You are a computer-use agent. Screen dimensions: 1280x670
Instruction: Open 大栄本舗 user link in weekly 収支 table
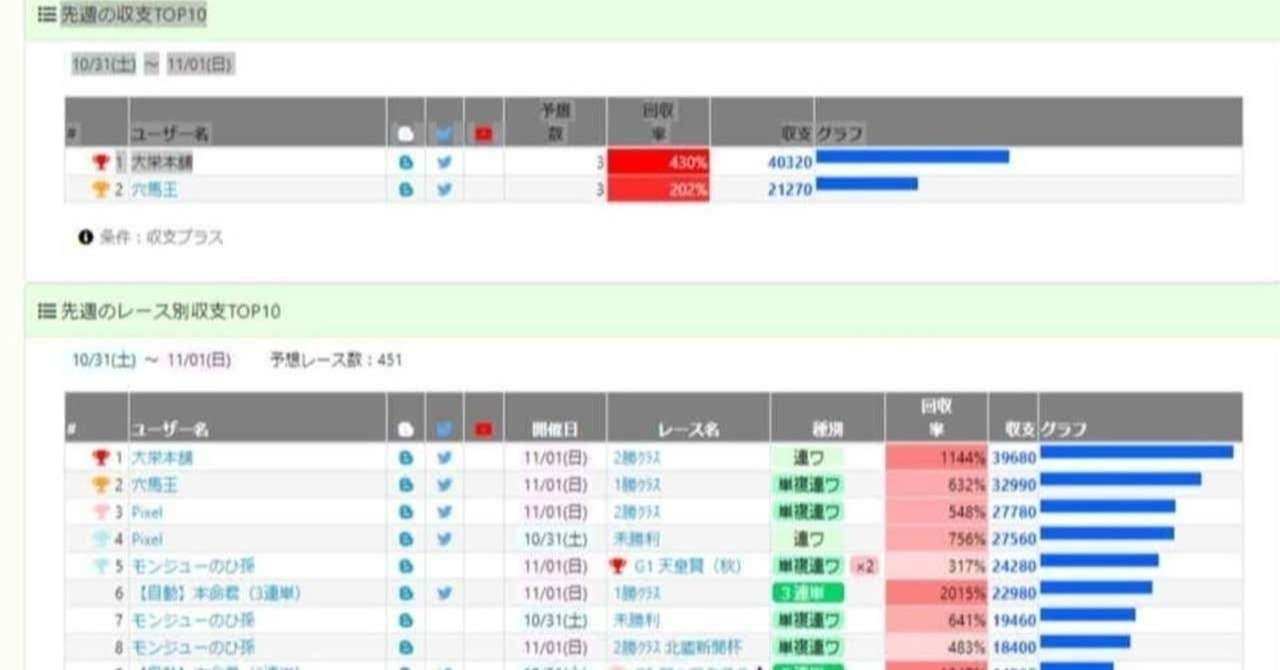coord(162,162)
